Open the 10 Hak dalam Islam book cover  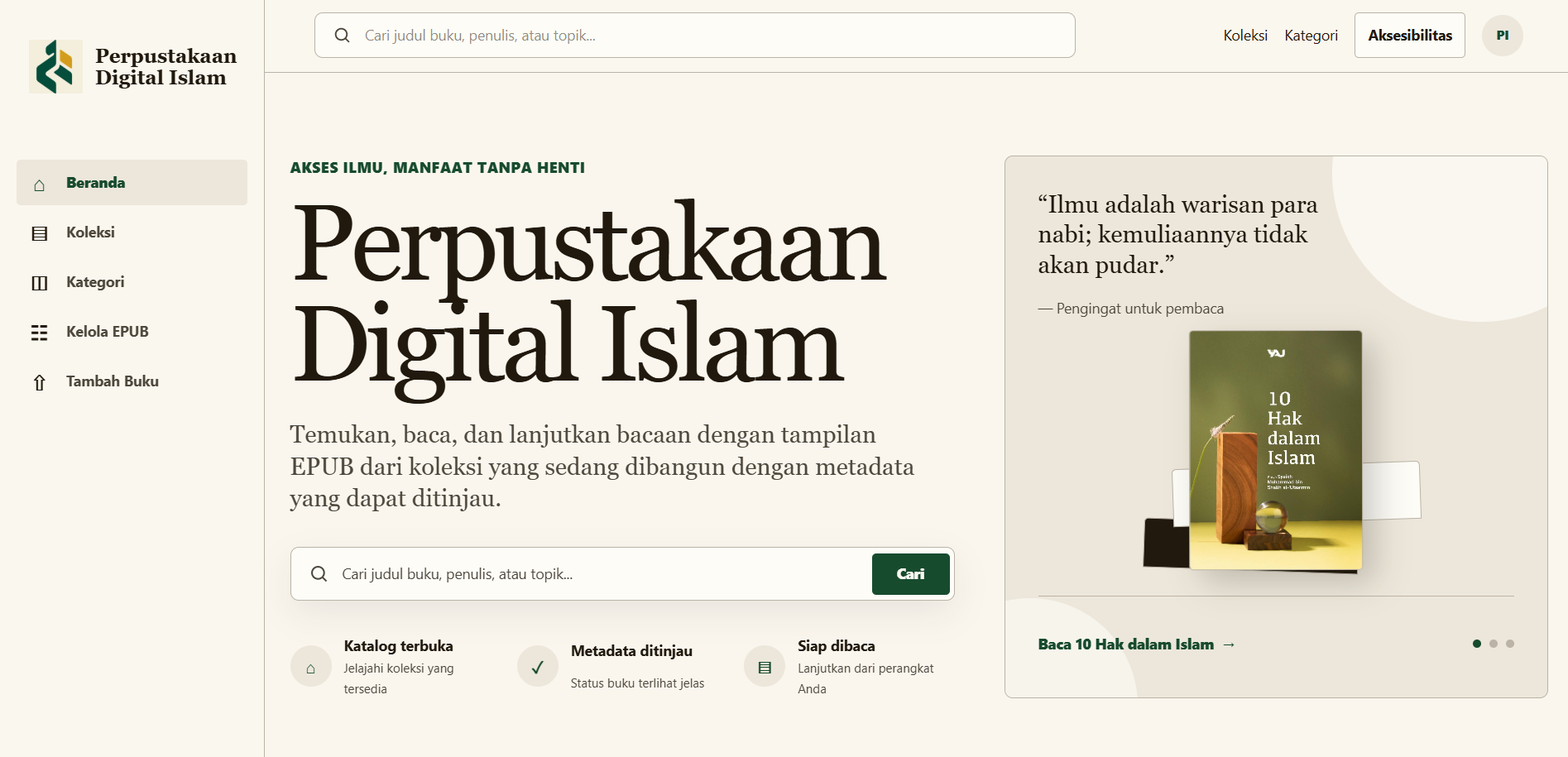click(x=1275, y=450)
